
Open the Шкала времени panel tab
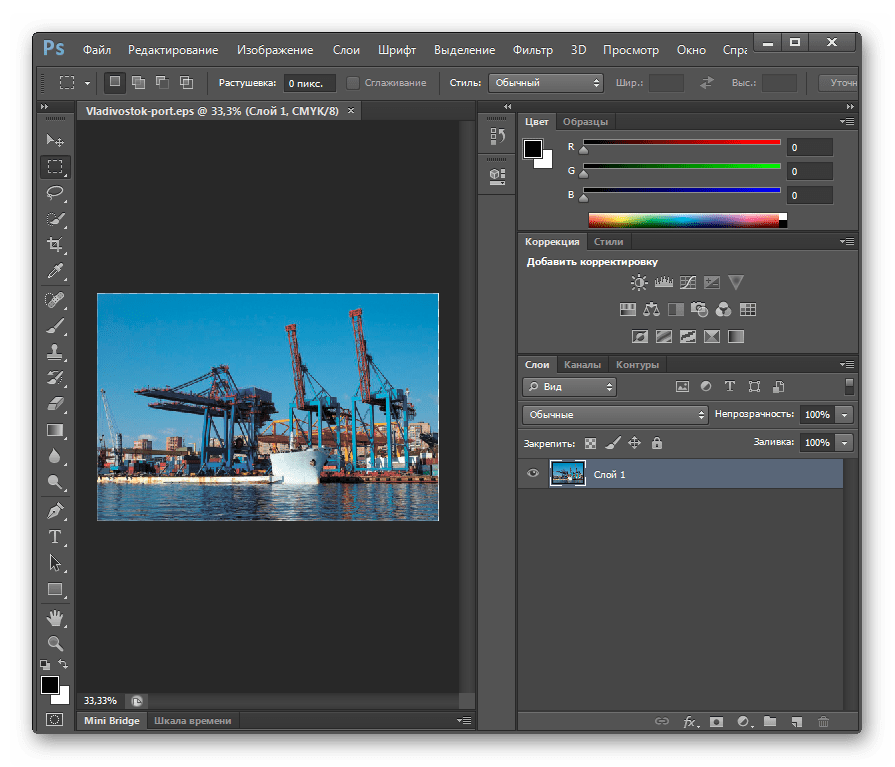coord(191,720)
